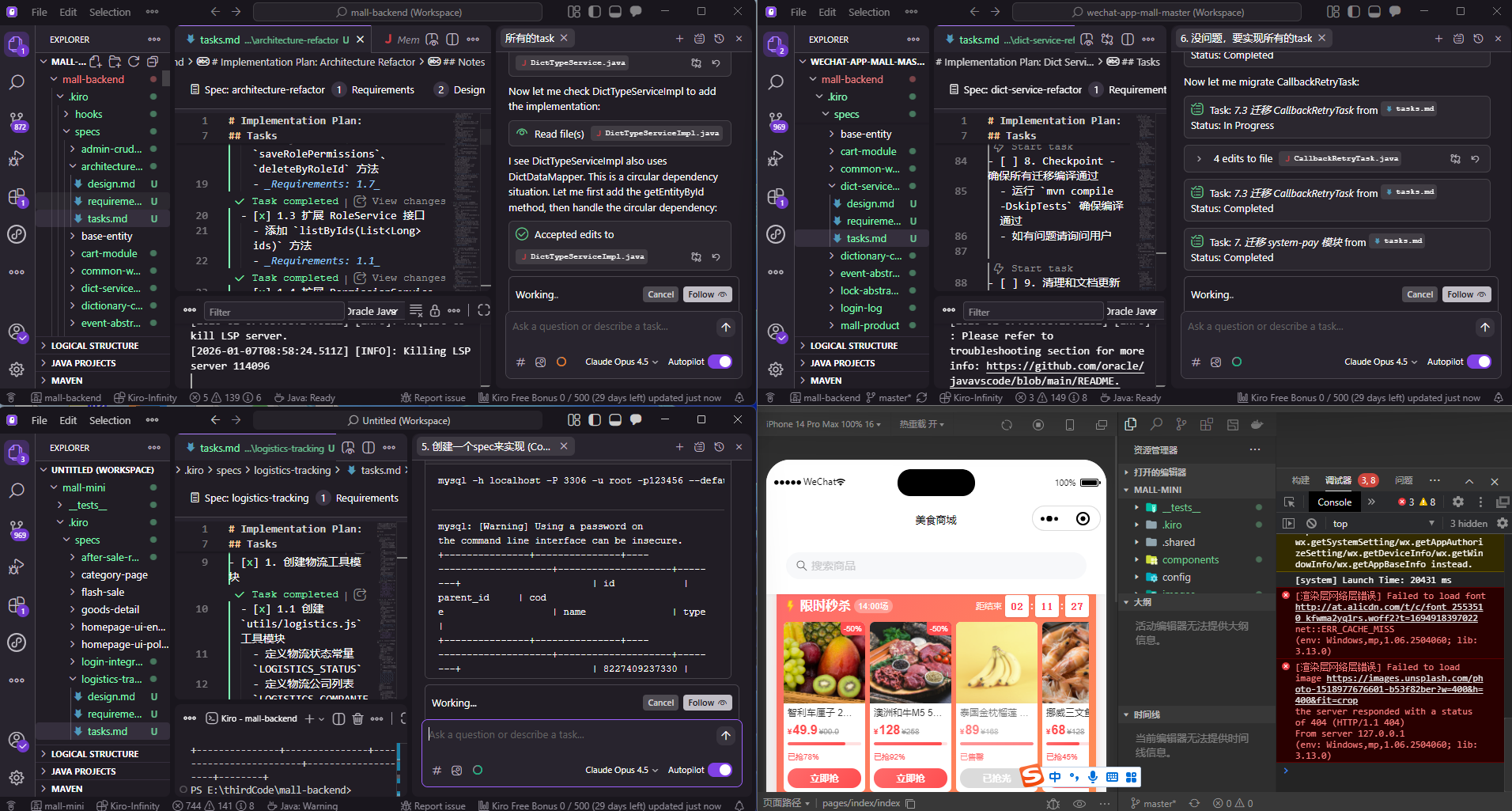Click the mini program capsule close circle
This screenshot has width=1512, height=811.
(1083, 519)
